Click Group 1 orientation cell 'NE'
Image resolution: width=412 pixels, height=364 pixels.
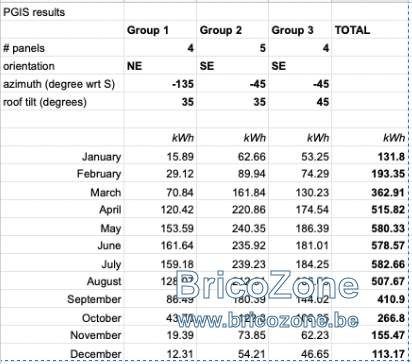(x=160, y=66)
